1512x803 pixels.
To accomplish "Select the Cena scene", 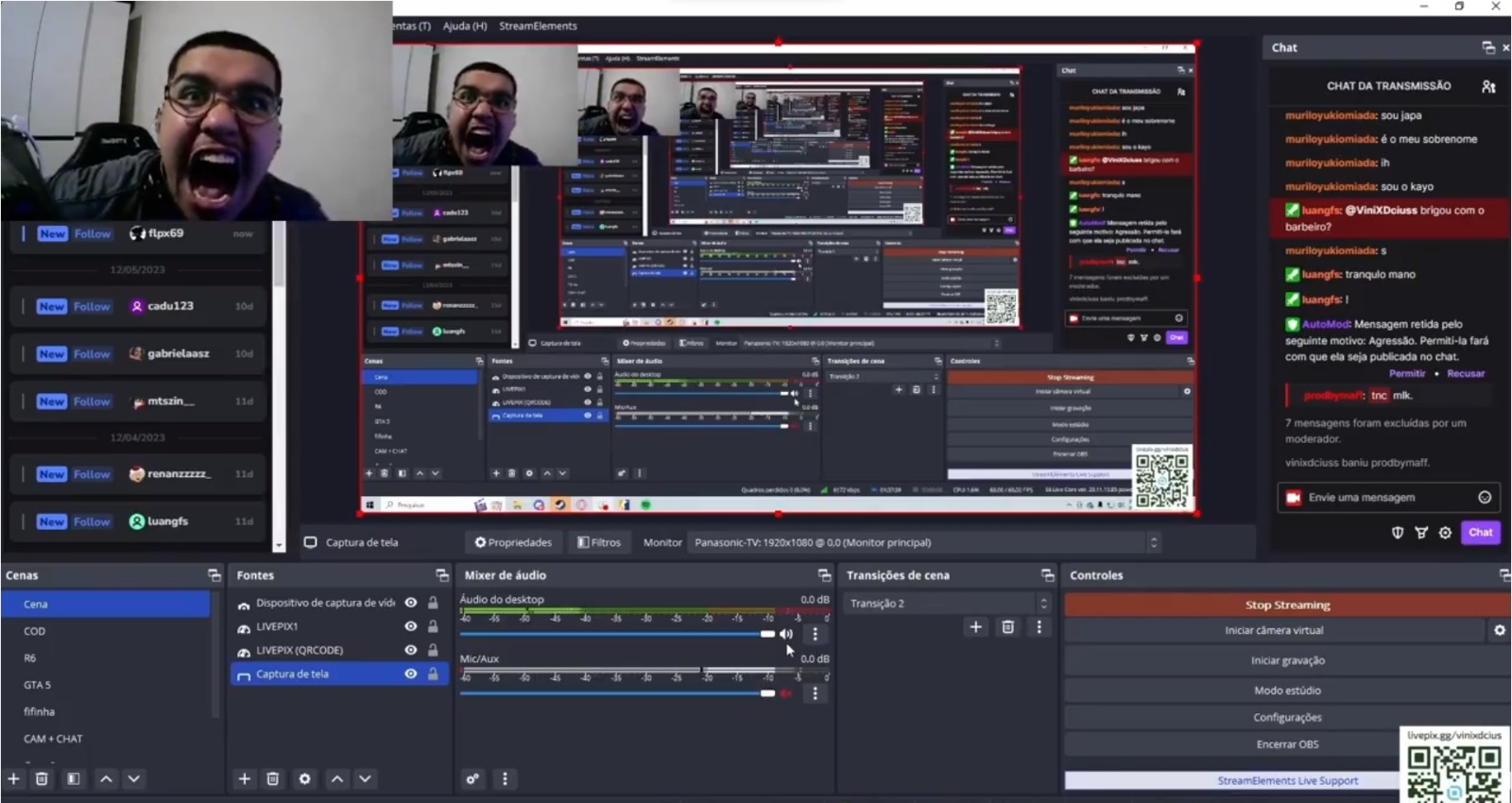I will click(x=106, y=604).
